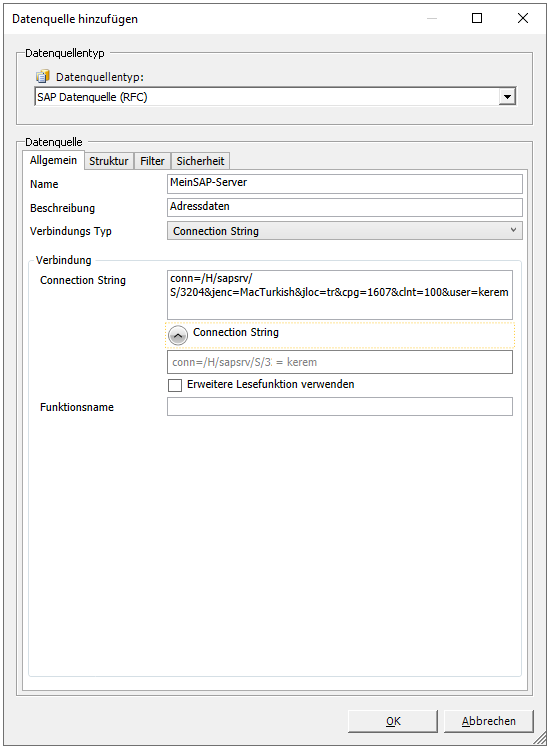Click the Beschreibung label

[x=62, y=208]
